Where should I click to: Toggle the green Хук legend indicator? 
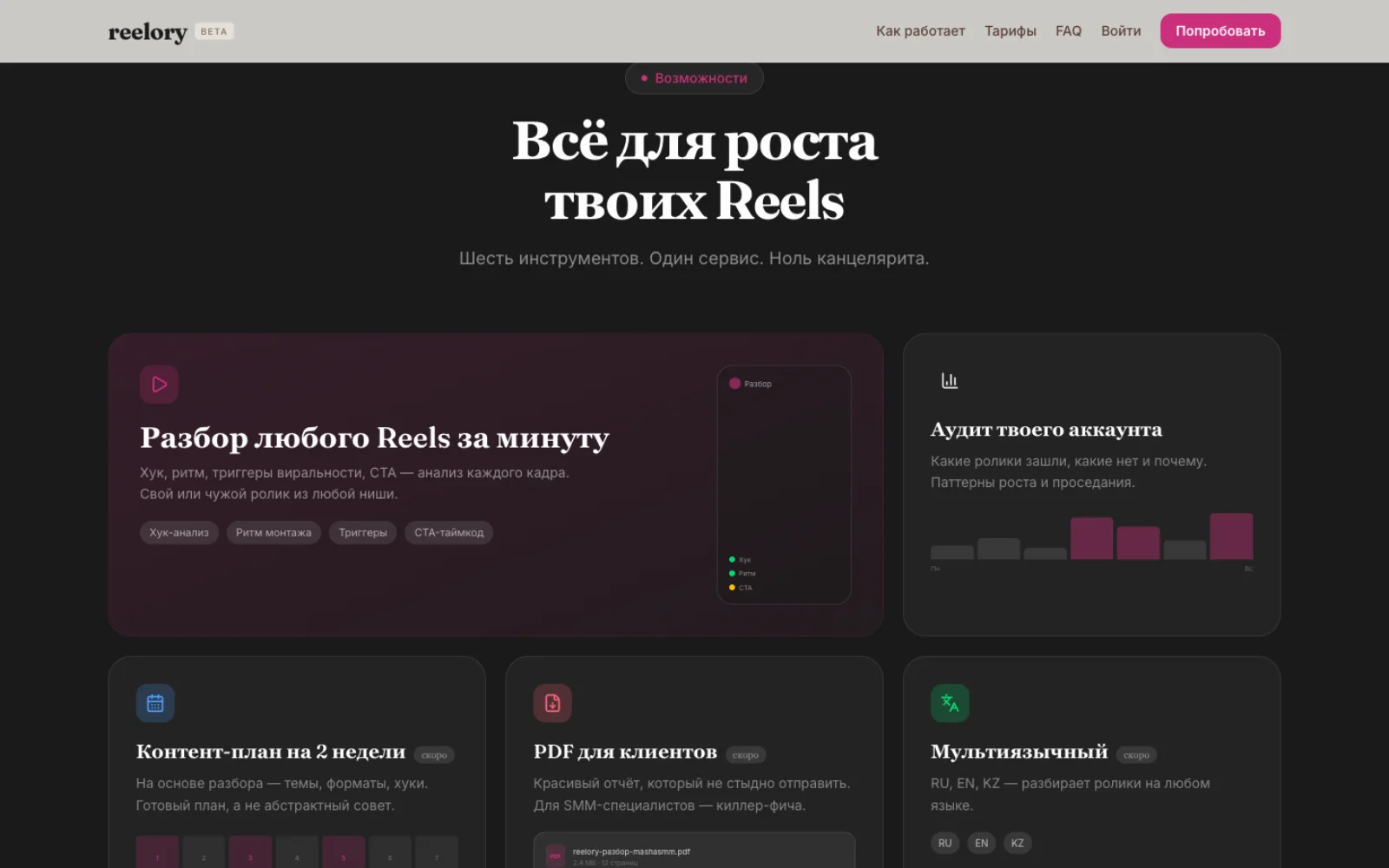pyautogui.click(x=732, y=559)
